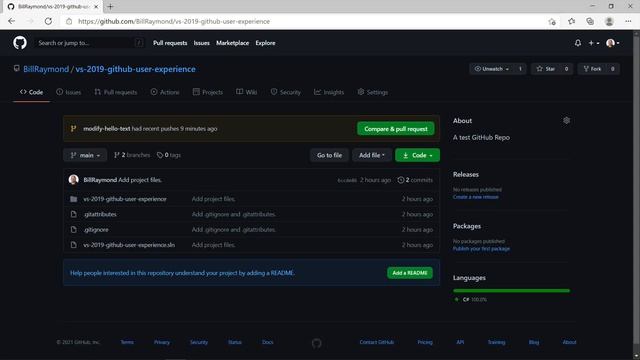Switch to the repository Settings tab
This screenshot has width=640, height=360.
[373, 92]
